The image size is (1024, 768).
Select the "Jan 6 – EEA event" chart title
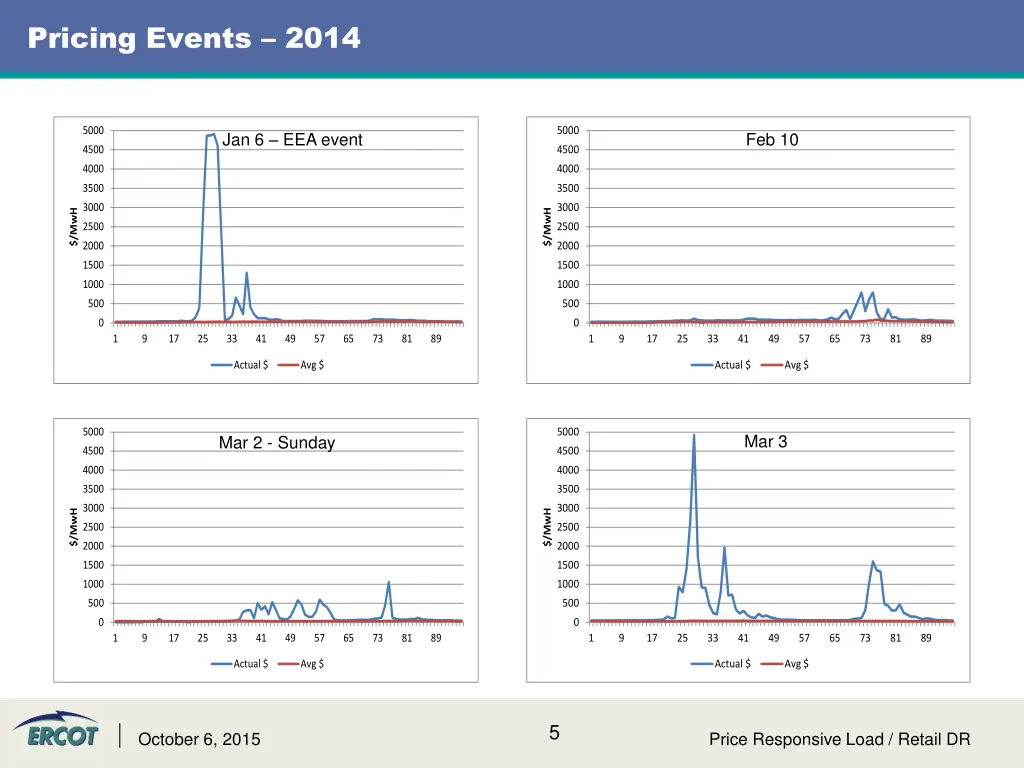pyautogui.click(x=292, y=140)
